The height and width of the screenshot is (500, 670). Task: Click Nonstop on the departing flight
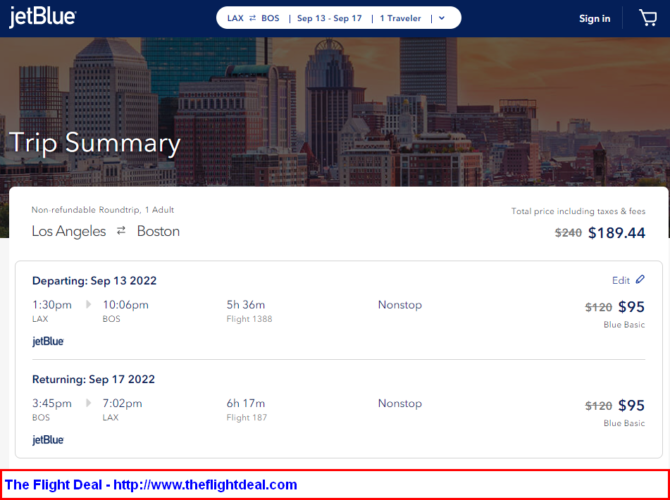(x=400, y=305)
